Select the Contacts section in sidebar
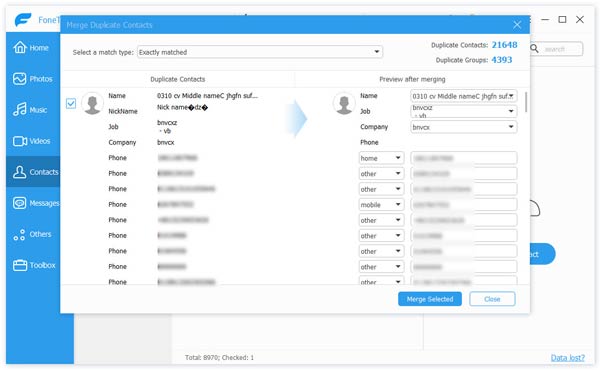This screenshot has width=600, height=370. [33, 172]
